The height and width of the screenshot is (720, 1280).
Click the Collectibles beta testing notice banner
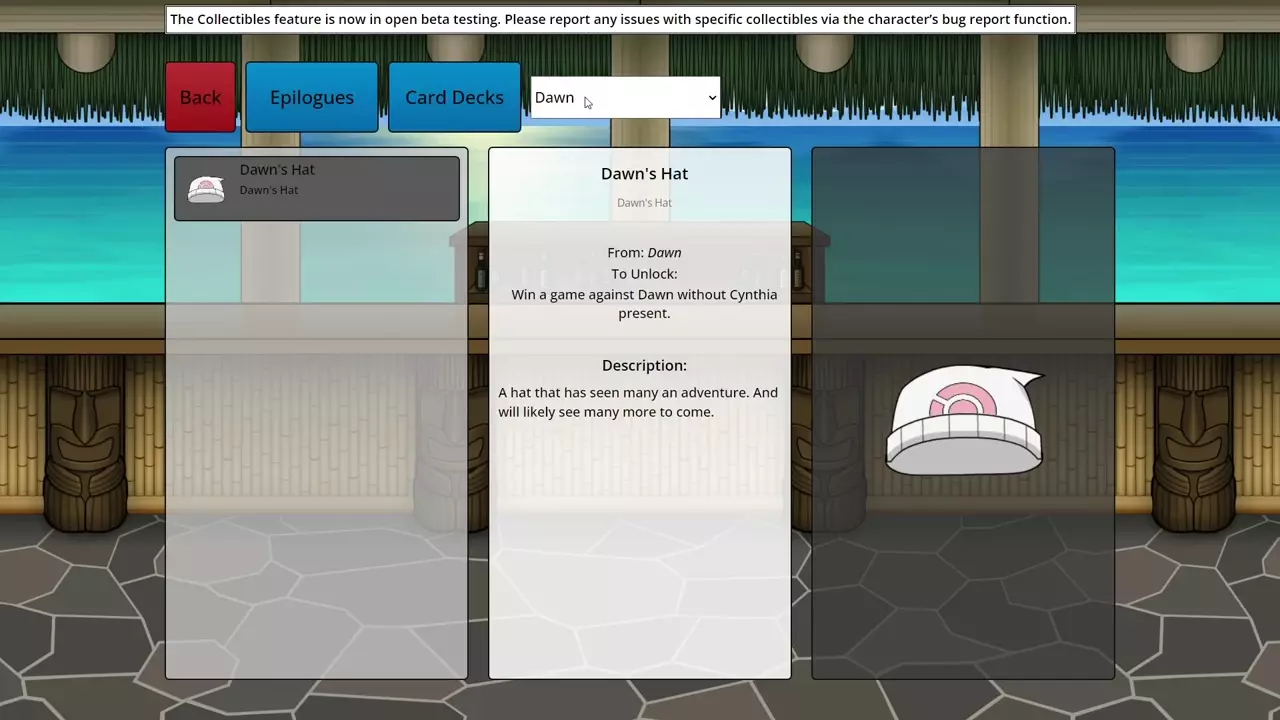pyautogui.click(x=620, y=19)
